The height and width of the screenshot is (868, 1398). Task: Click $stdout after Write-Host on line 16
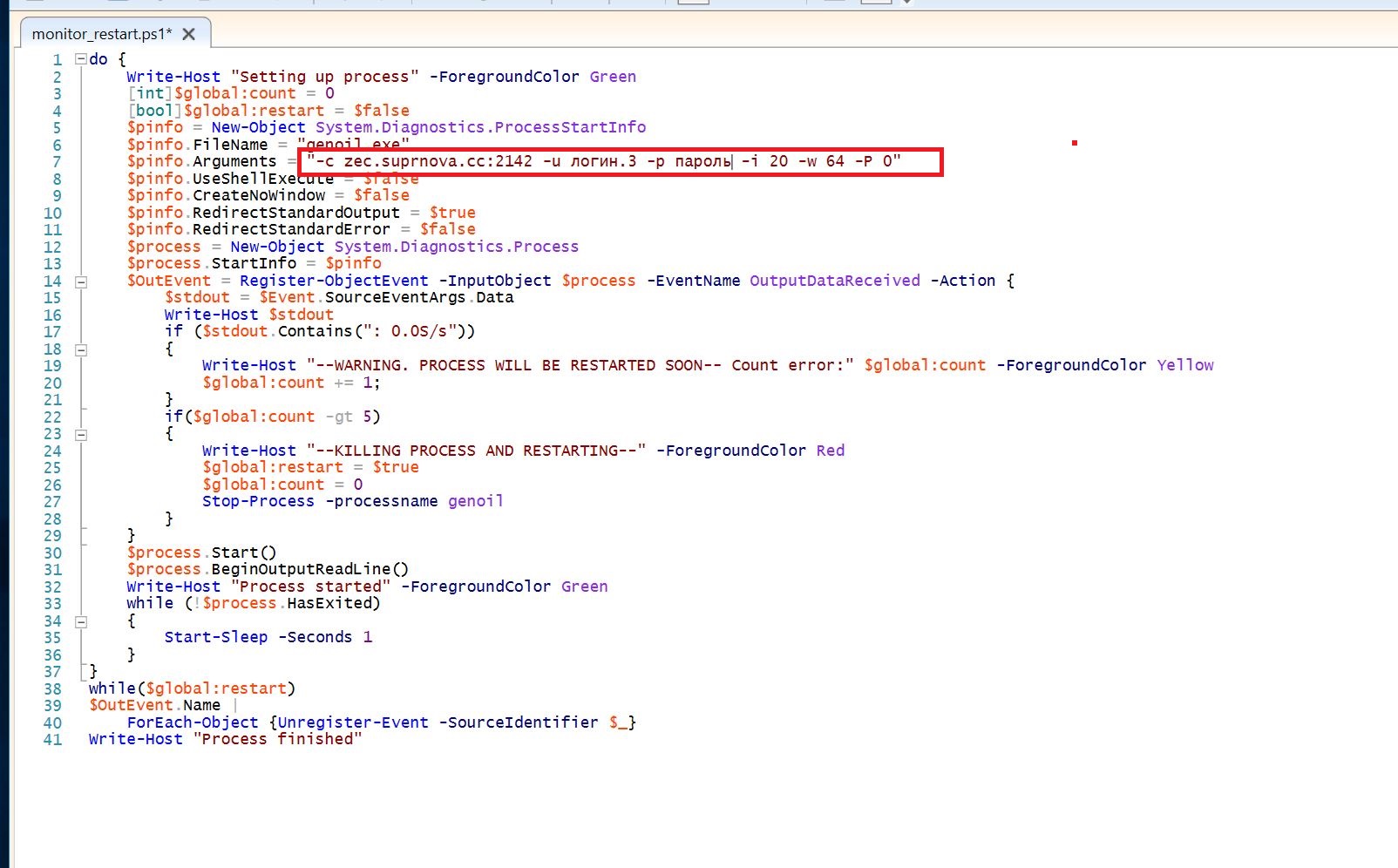click(301, 315)
